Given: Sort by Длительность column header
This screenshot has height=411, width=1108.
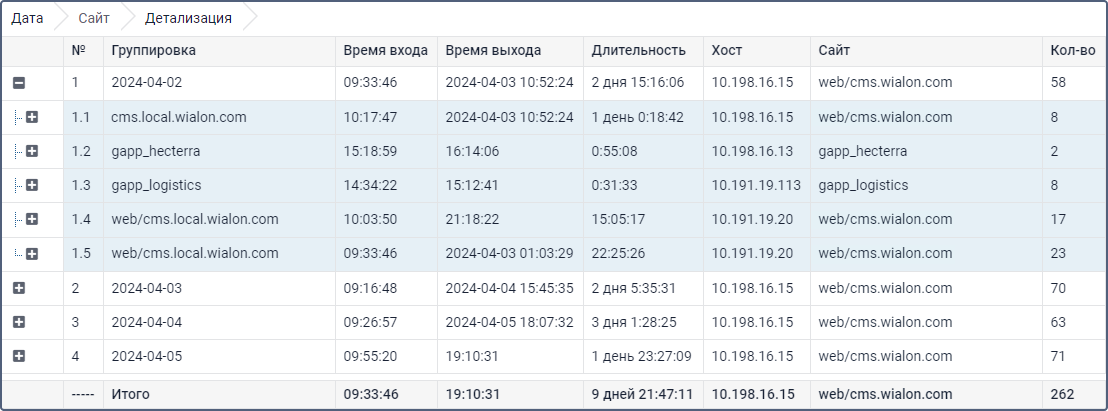Looking at the screenshot, I should 638,50.
